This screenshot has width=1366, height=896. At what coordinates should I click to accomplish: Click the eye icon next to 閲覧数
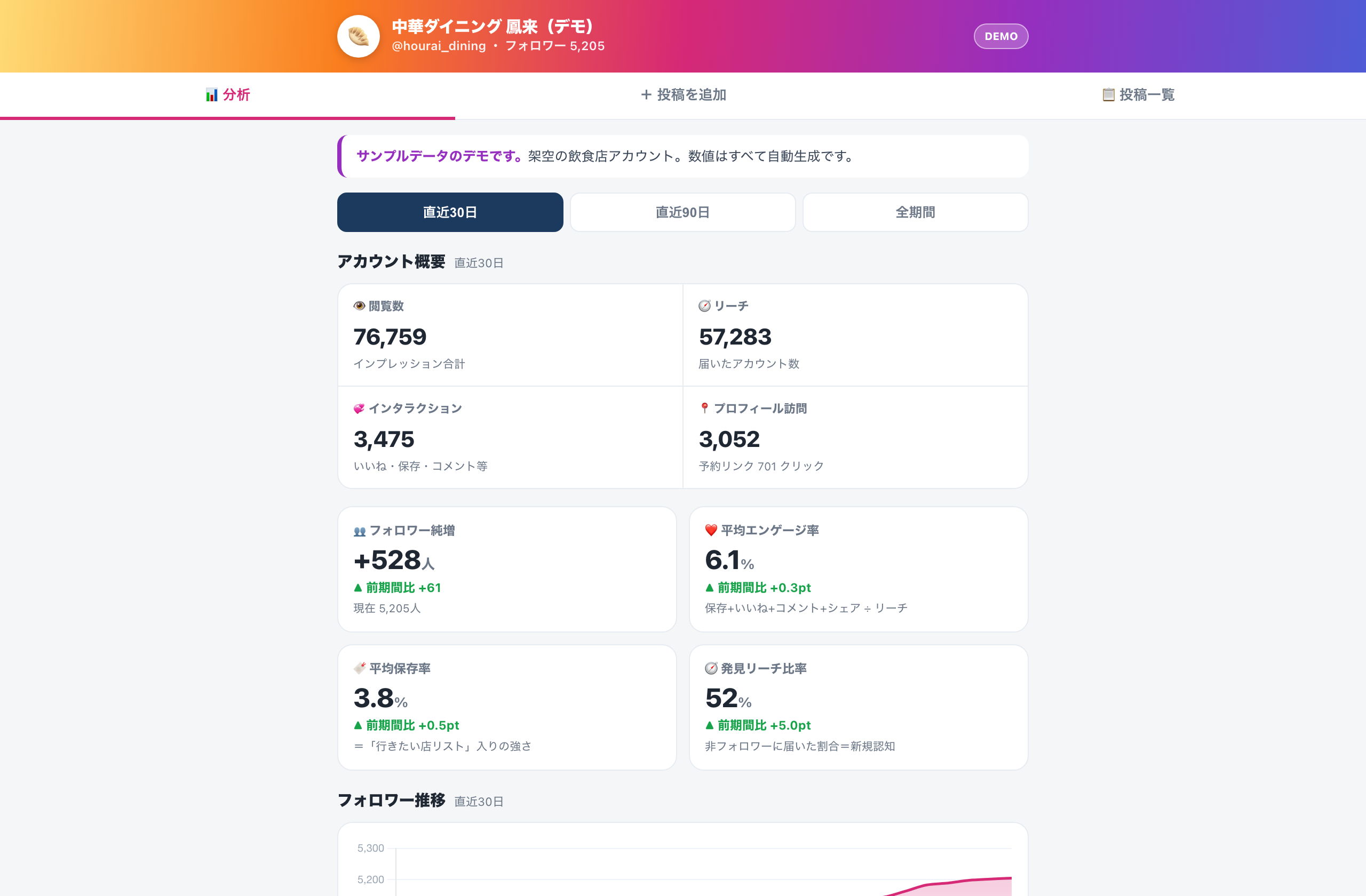click(359, 306)
